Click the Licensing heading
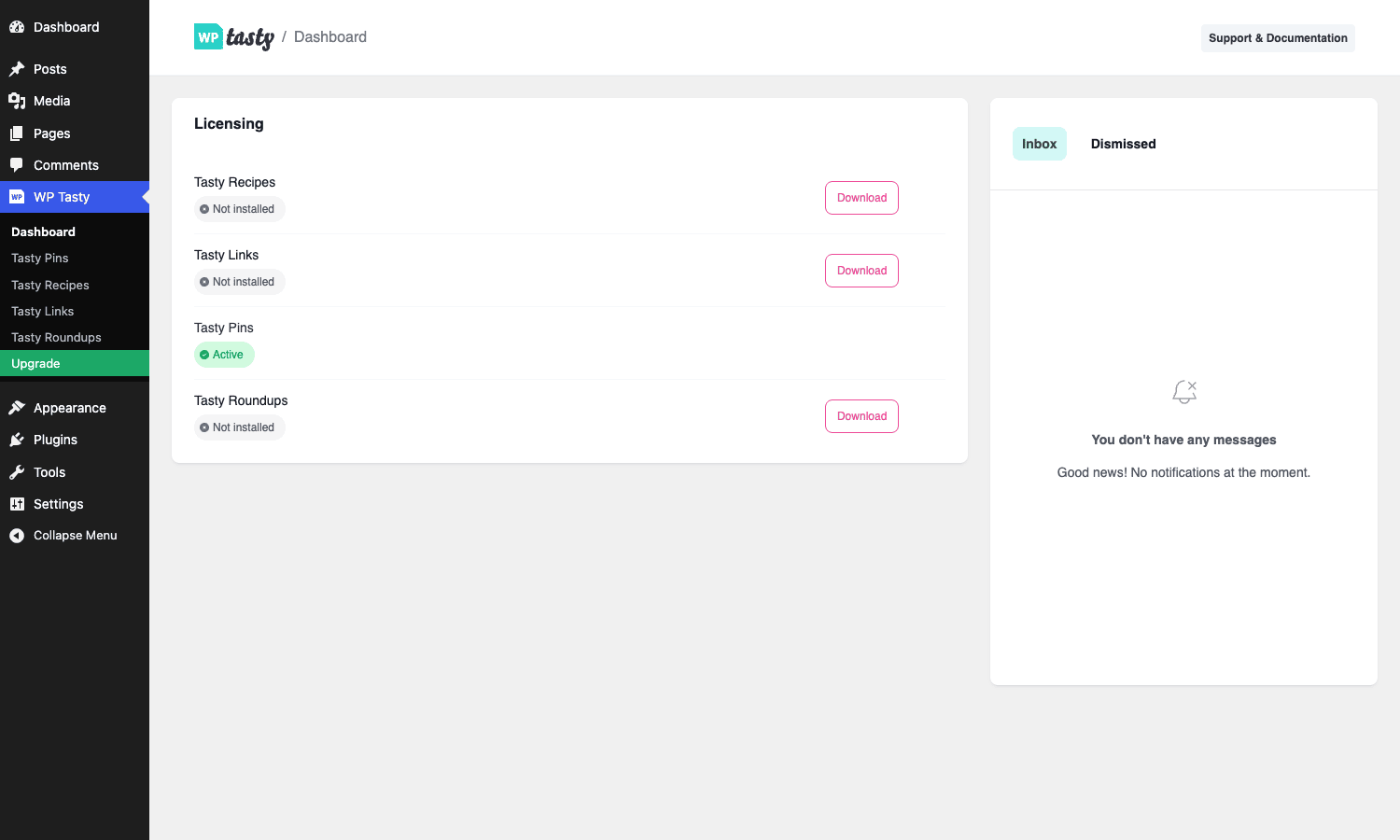Screen dimensions: 1400x840 [x=229, y=124]
